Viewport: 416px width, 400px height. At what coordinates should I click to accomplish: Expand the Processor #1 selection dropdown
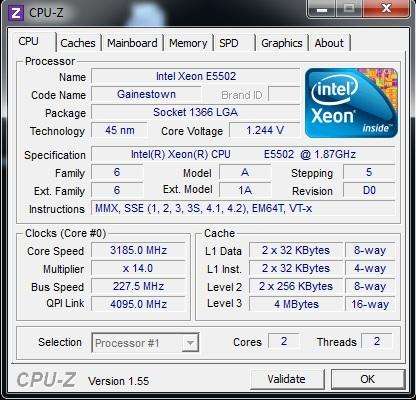tap(145, 343)
